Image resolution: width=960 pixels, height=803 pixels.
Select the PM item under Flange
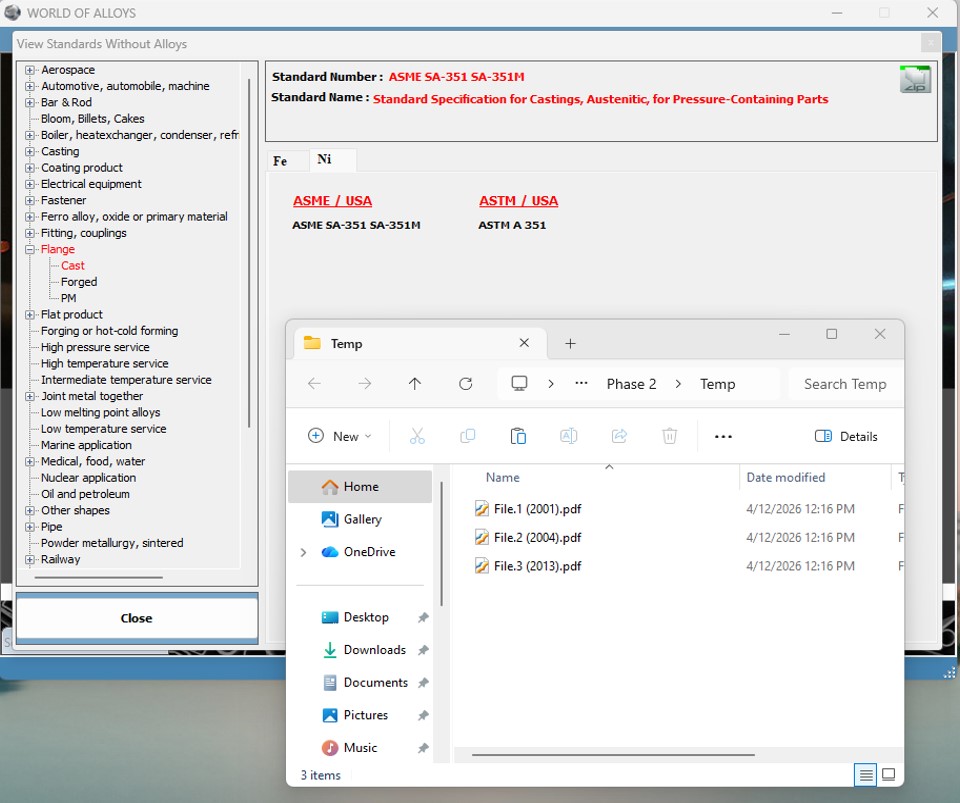[68, 298]
